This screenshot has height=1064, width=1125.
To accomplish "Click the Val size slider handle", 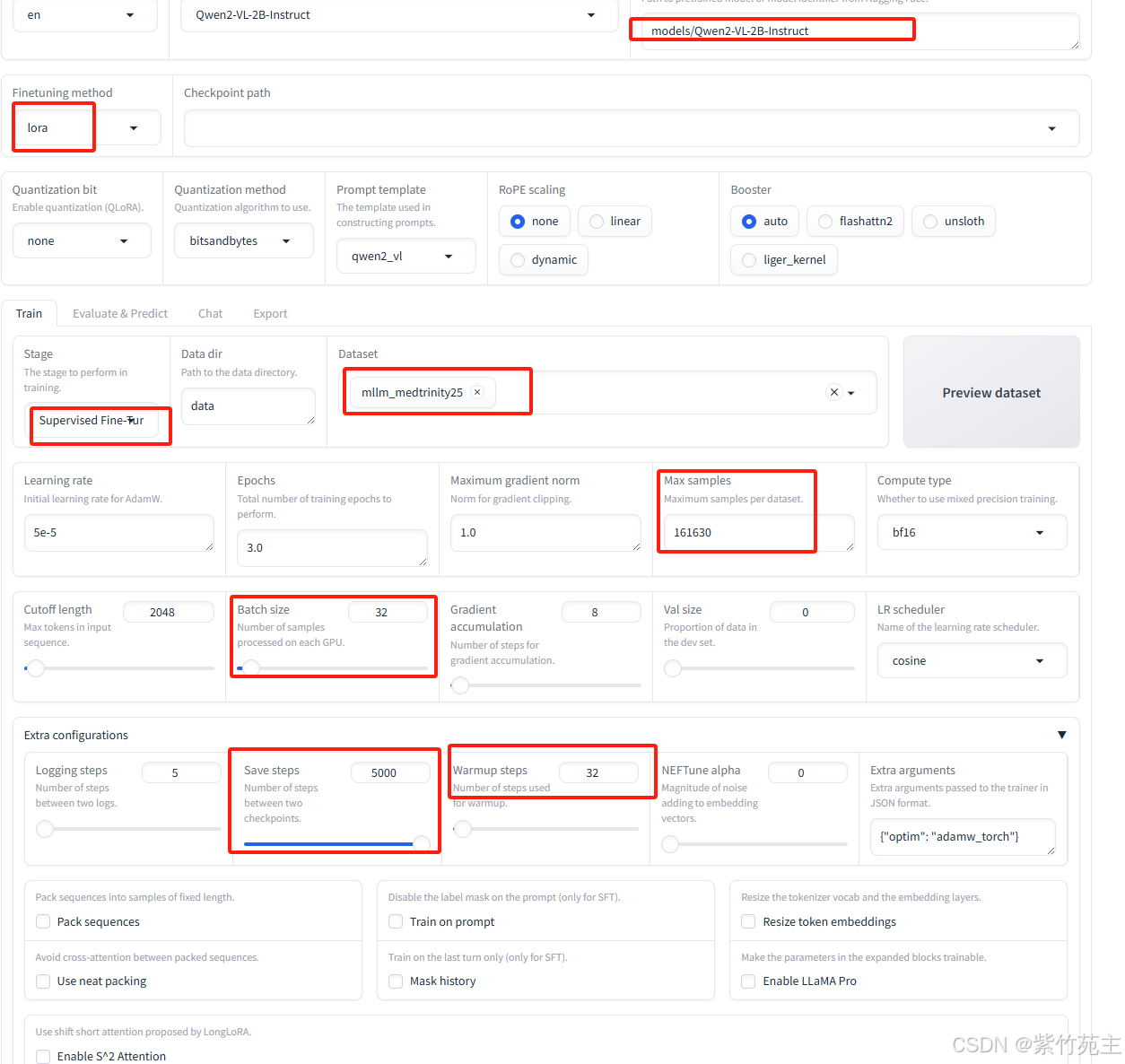I will pyautogui.click(x=673, y=668).
